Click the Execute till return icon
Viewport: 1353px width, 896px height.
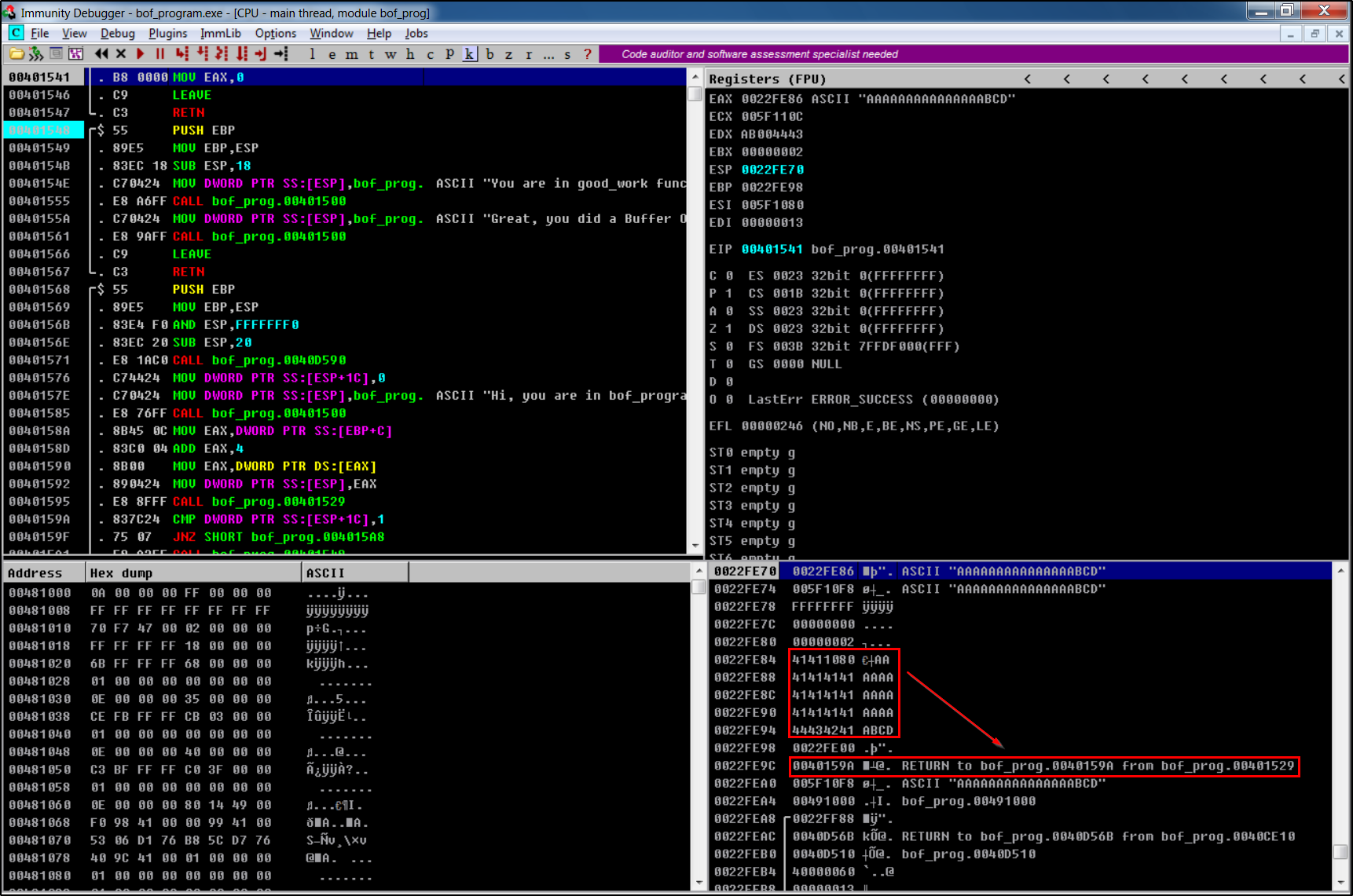tap(260, 53)
